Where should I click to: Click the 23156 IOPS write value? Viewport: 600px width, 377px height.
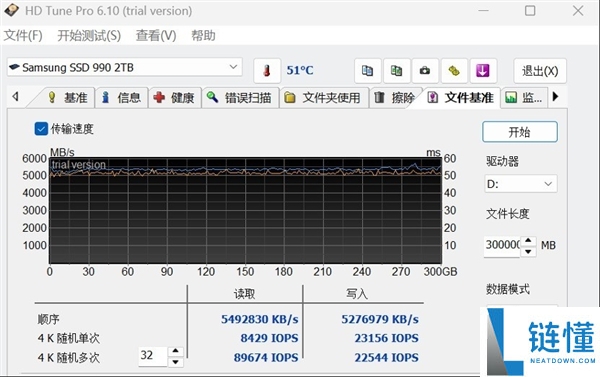(x=386, y=338)
